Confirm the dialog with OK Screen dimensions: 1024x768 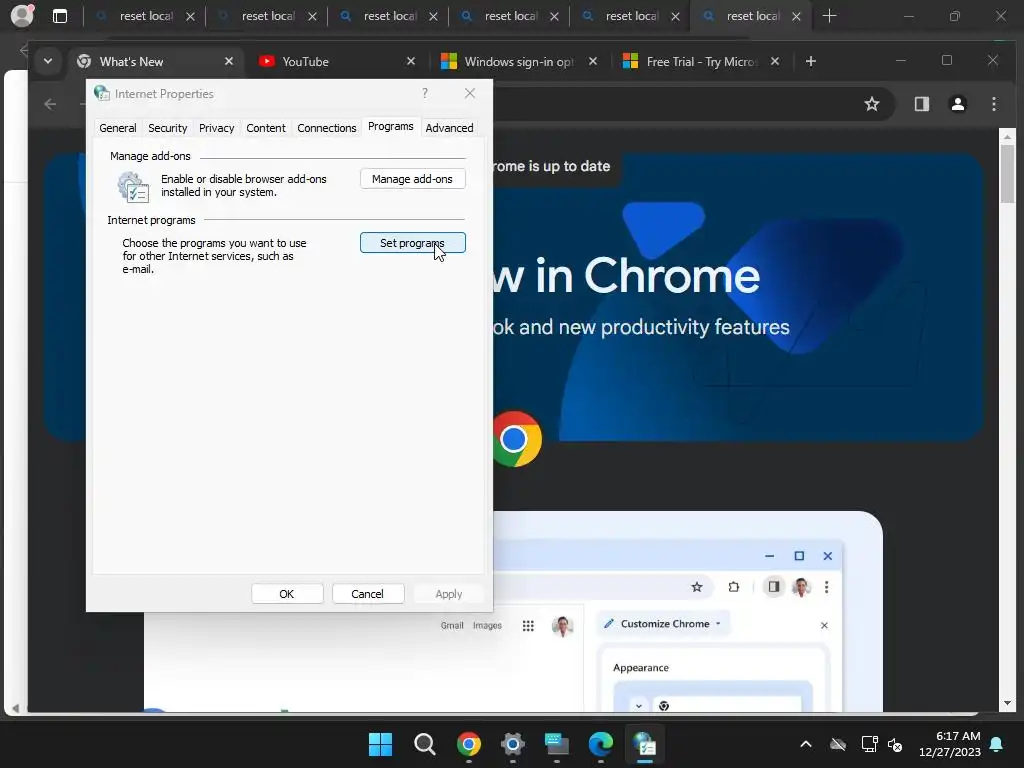[287, 594]
